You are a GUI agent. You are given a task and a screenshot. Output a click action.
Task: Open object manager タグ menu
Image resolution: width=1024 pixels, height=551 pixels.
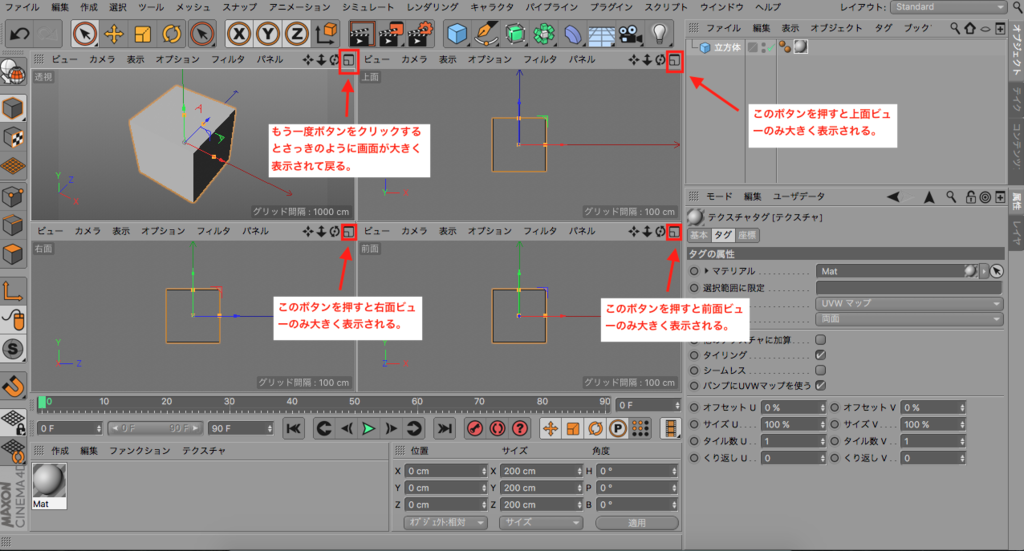pos(883,28)
